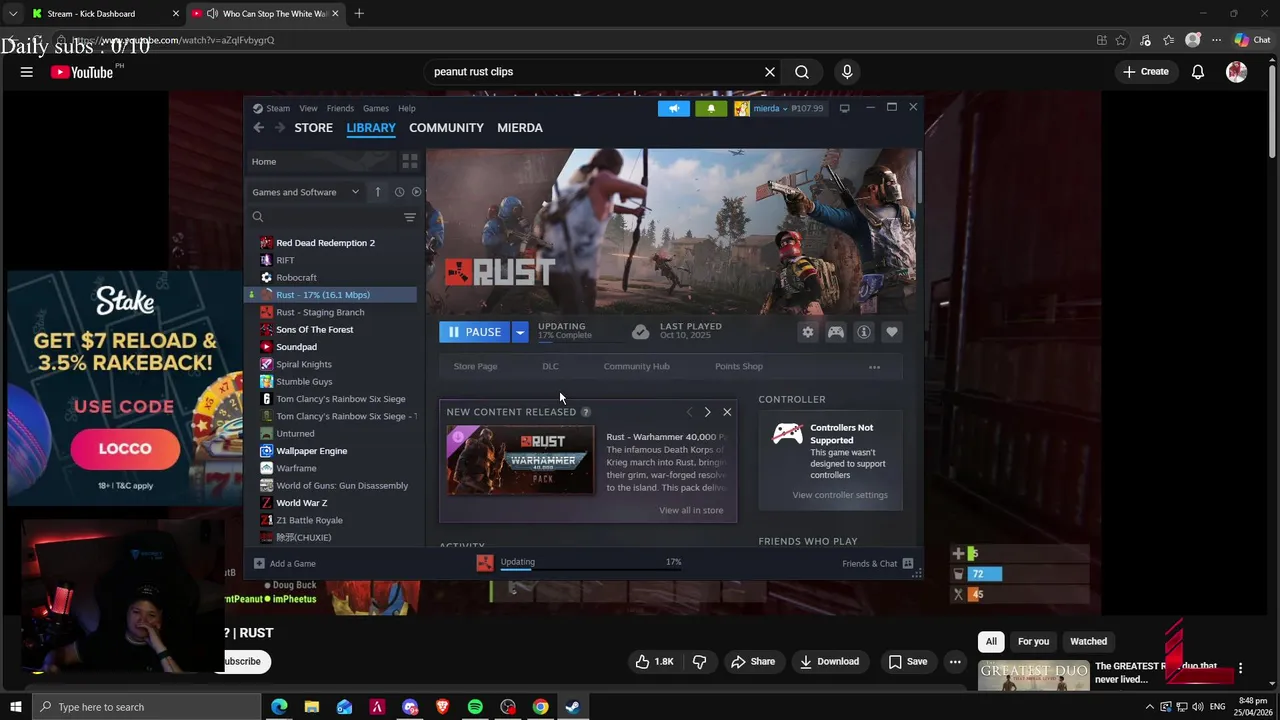This screenshot has height=720, width=1280.
Task: Toggle ready-to-play filter in Steam library
Action: 416,192
